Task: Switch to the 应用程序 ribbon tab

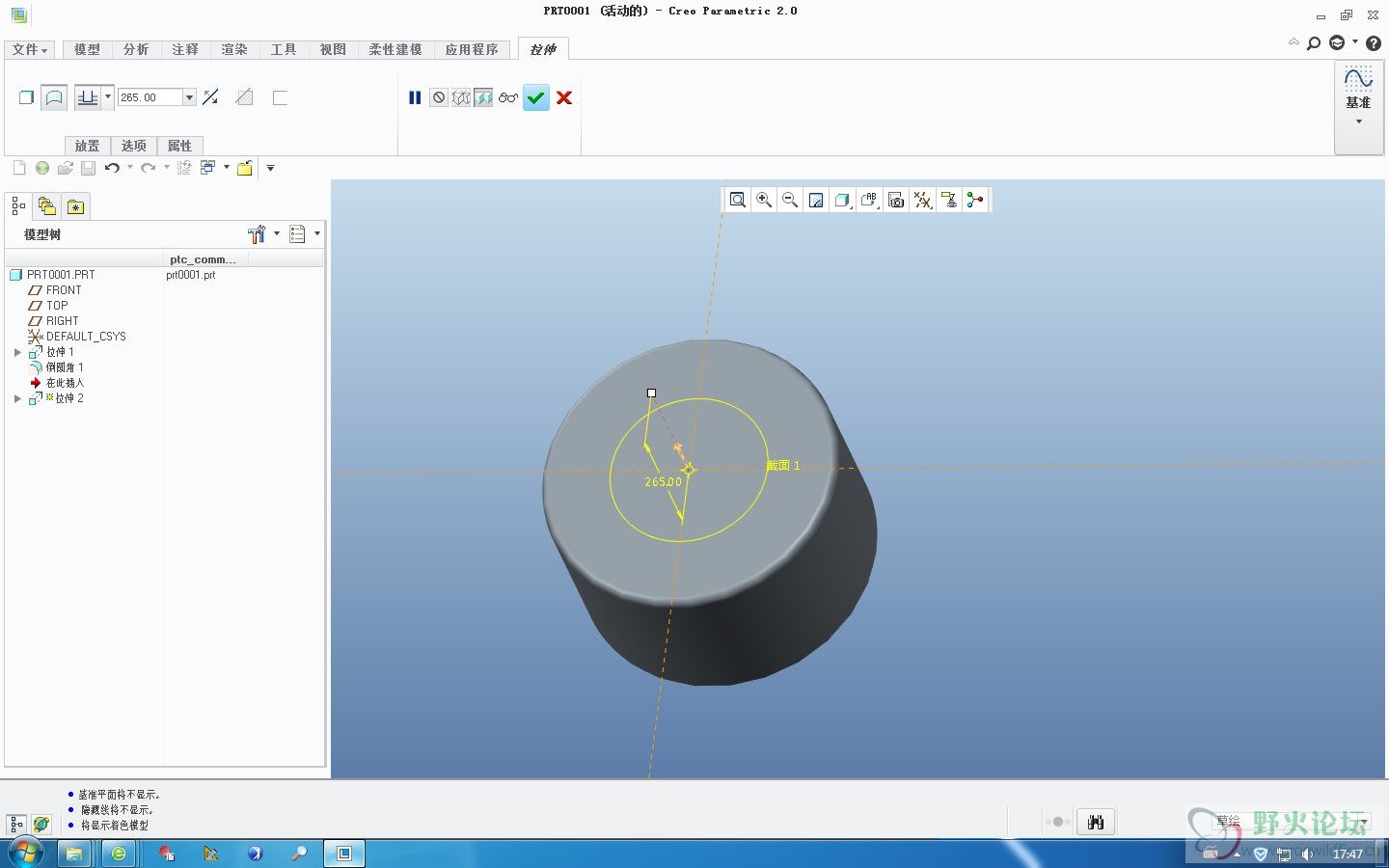Action: click(x=472, y=49)
